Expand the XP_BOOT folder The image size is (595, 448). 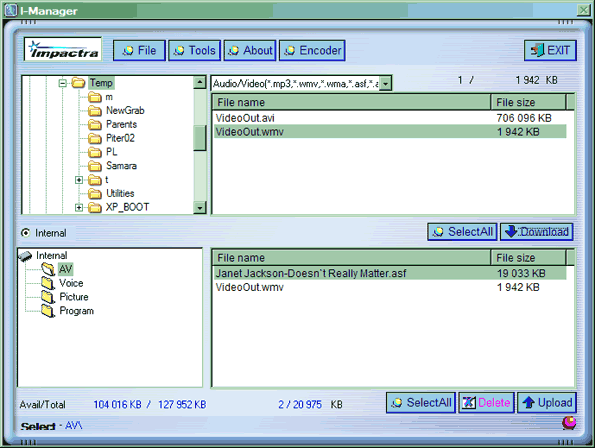point(79,207)
